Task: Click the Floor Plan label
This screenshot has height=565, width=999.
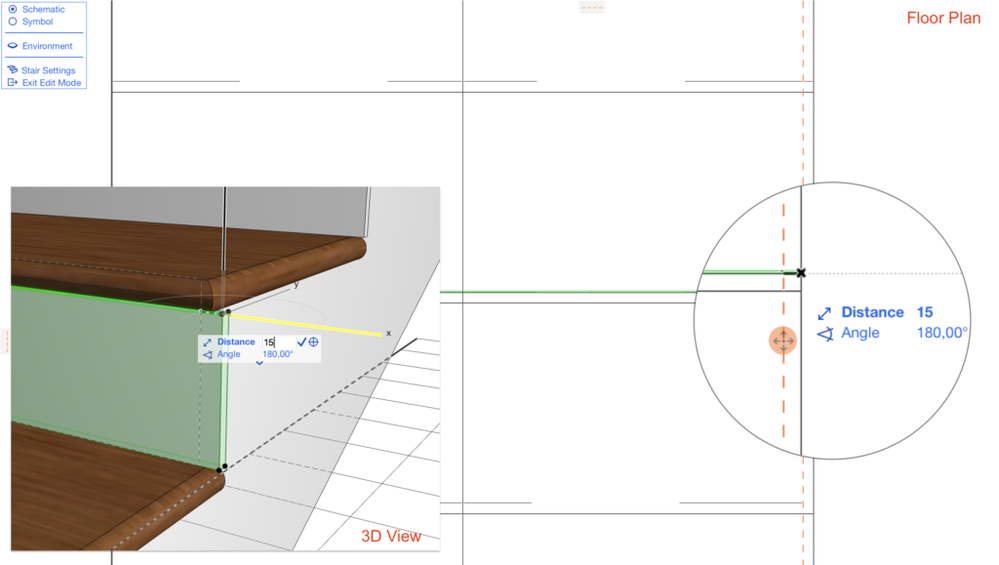Action: [x=944, y=18]
